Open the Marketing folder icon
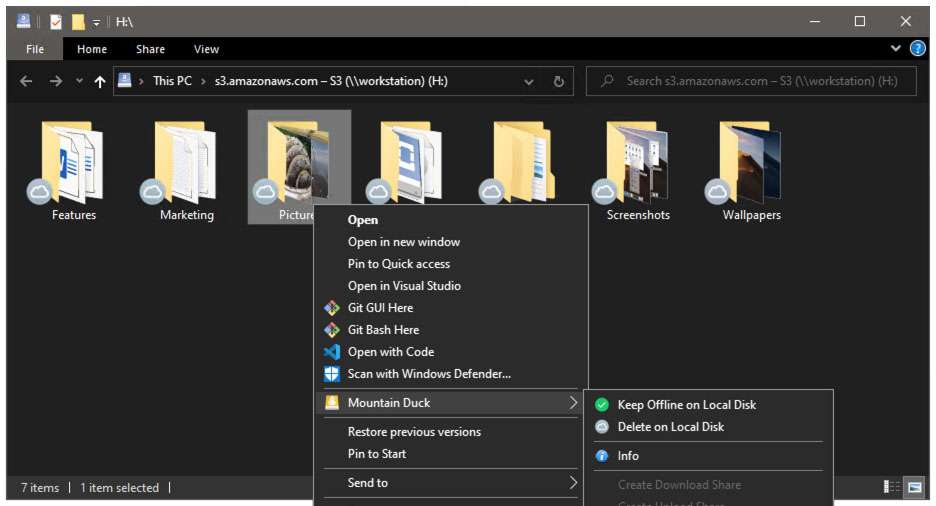936x506 pixels. coord(186,162)
